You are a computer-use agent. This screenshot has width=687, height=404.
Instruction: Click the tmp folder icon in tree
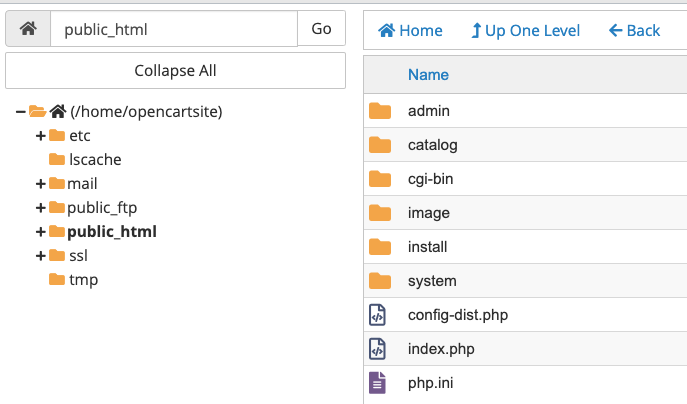point(57,279)
